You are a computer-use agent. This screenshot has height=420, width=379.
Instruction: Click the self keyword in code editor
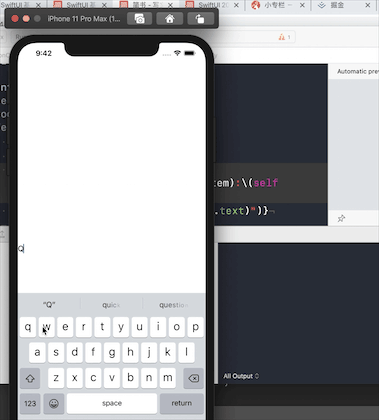(x=266, y=183)
